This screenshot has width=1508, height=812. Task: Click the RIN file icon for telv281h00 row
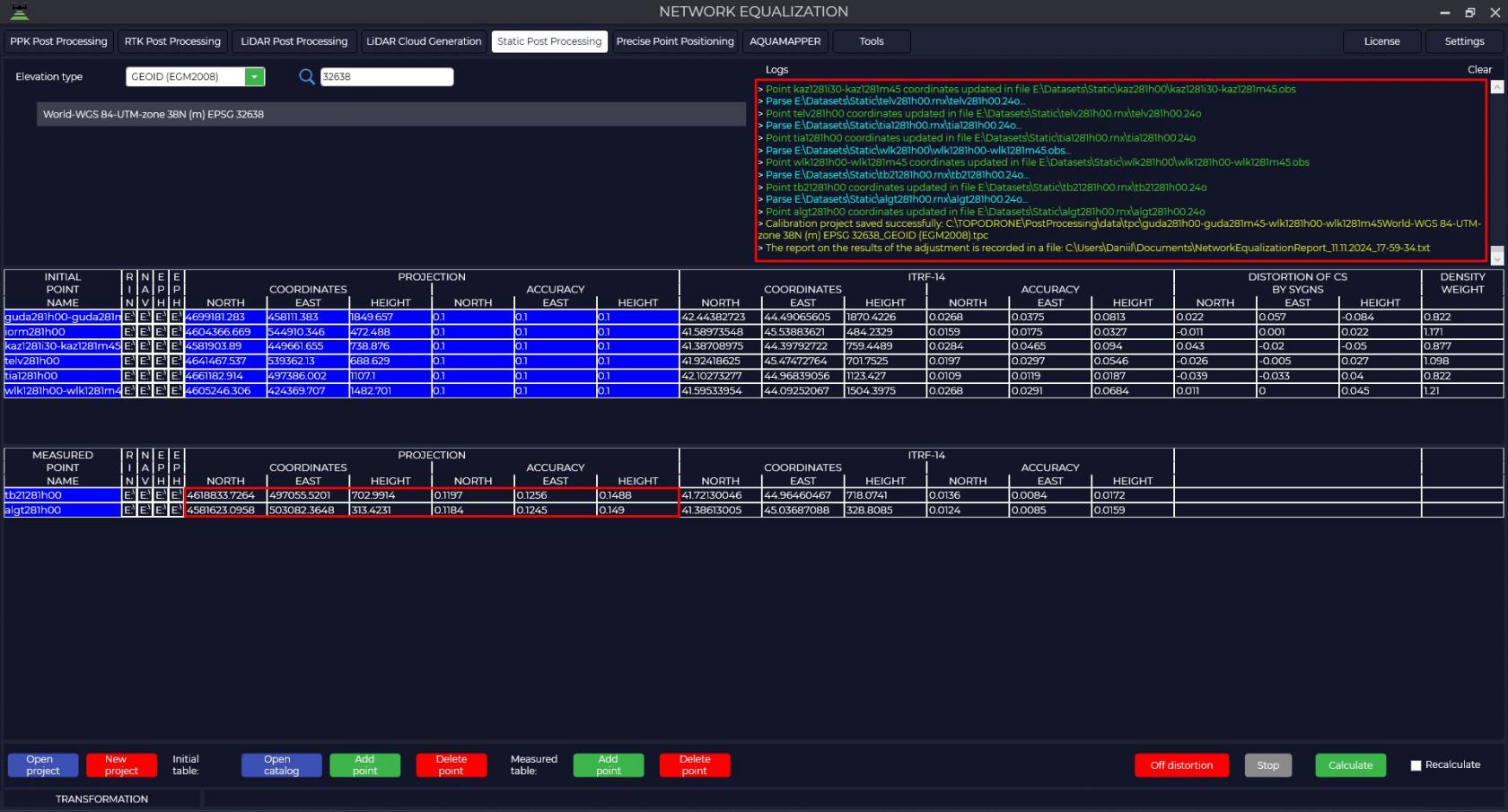129,362
